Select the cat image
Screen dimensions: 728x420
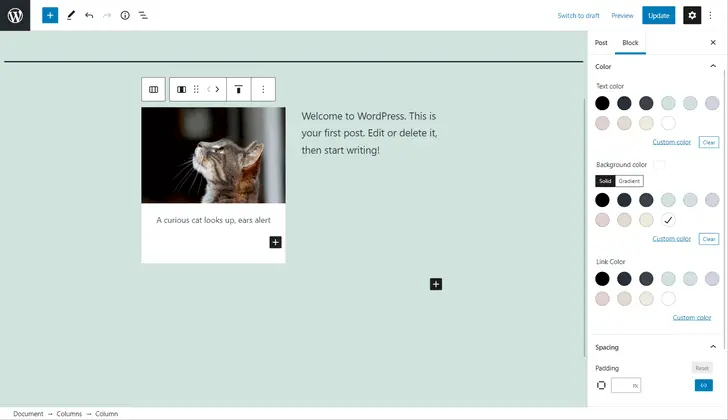214,155
